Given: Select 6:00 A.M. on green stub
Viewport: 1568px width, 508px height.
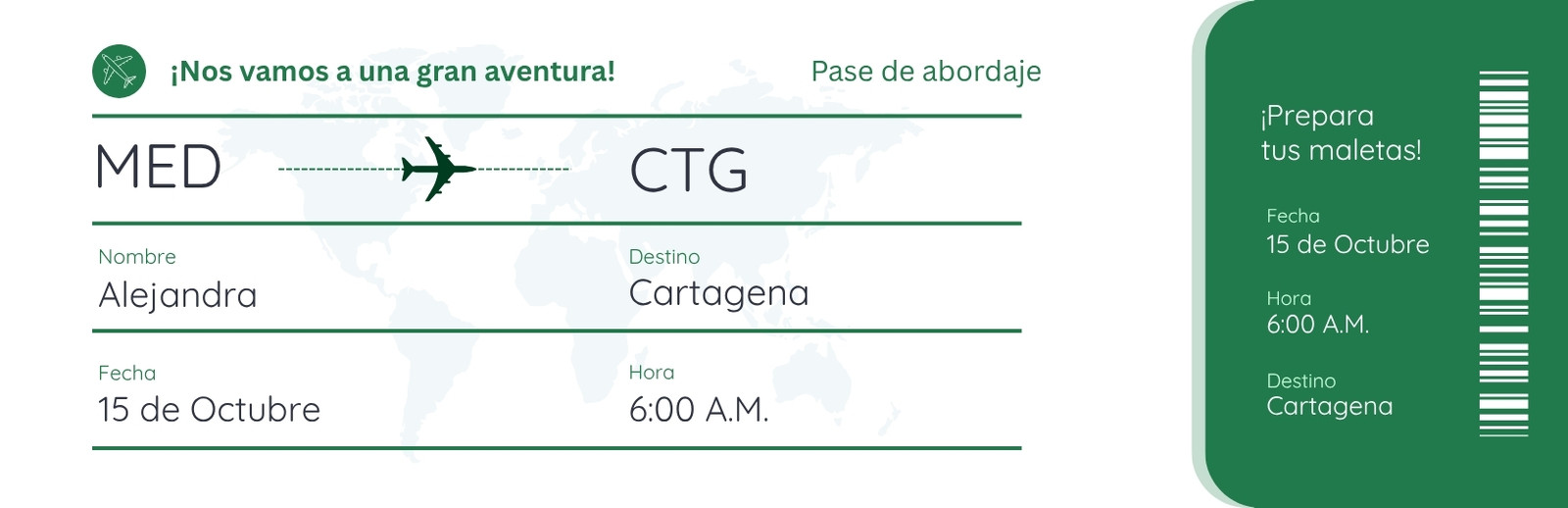Looking at the screenshot, I should [x=1317, y=325].
